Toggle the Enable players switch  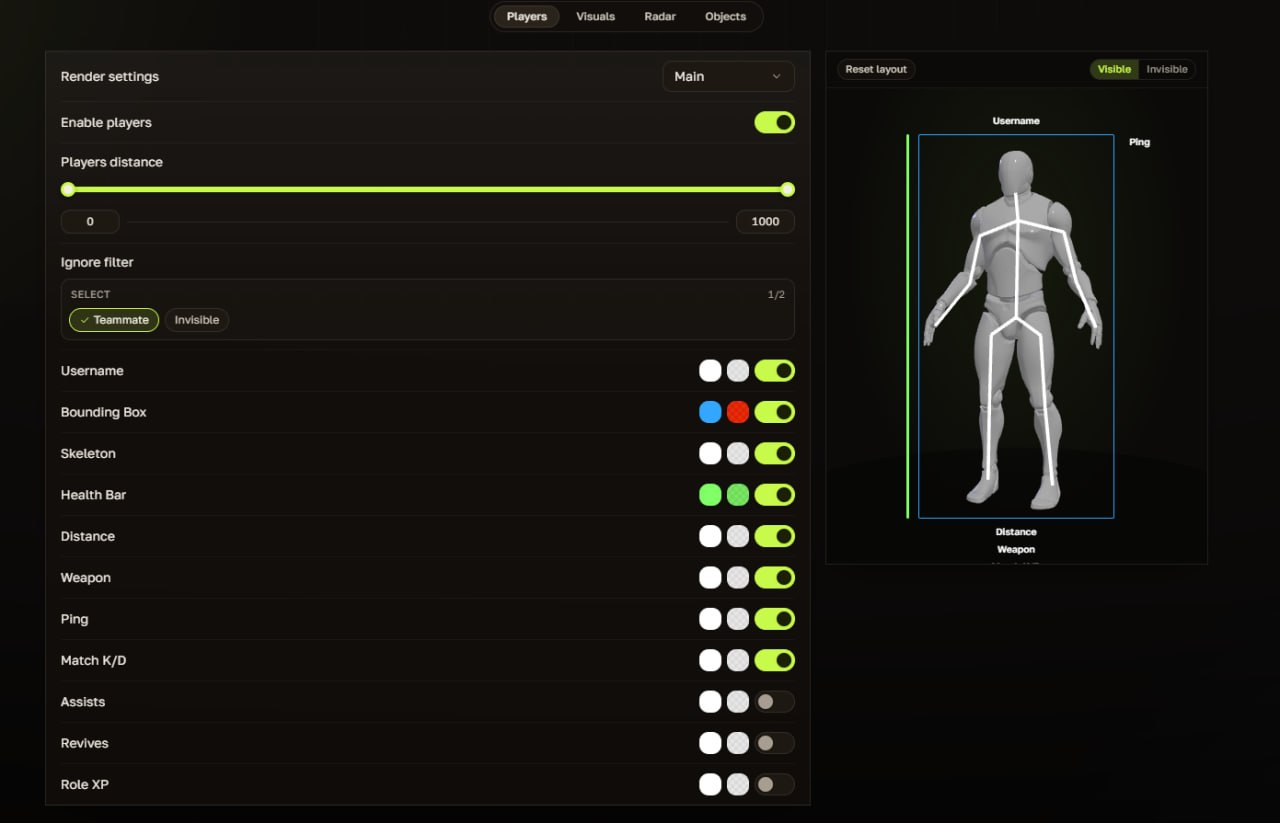pos(774,122)
